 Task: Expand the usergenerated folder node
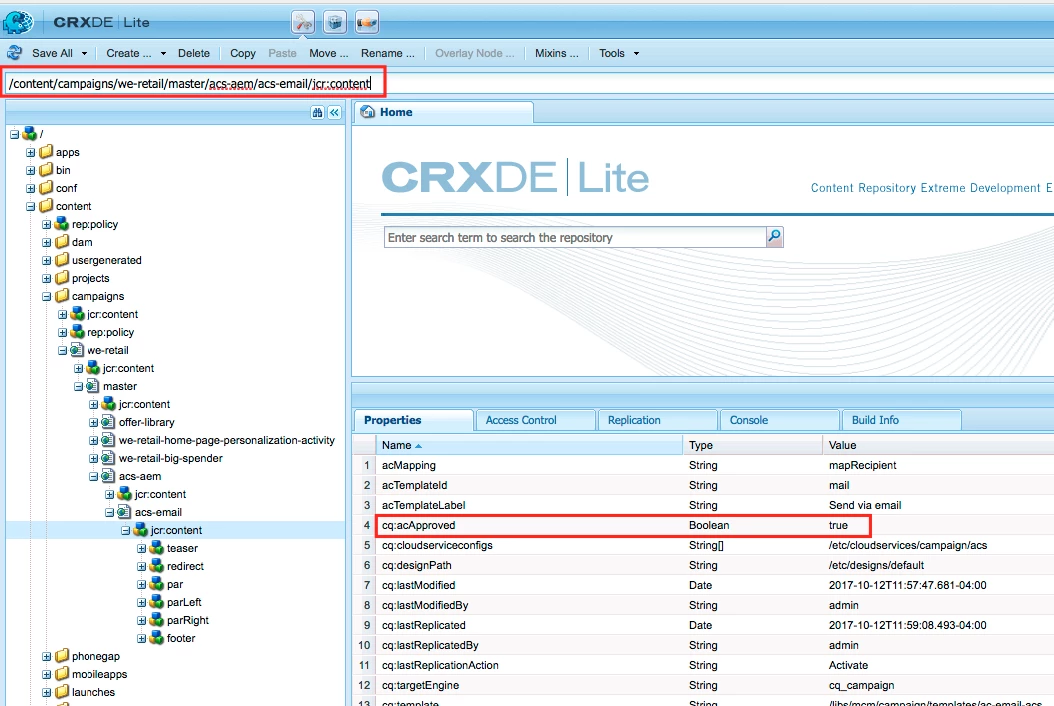click(x=46, y=260)
